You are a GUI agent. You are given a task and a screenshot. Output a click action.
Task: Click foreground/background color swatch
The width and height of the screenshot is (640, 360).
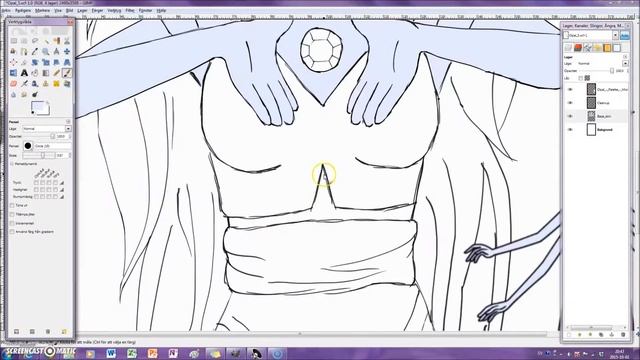pos(40,109)
